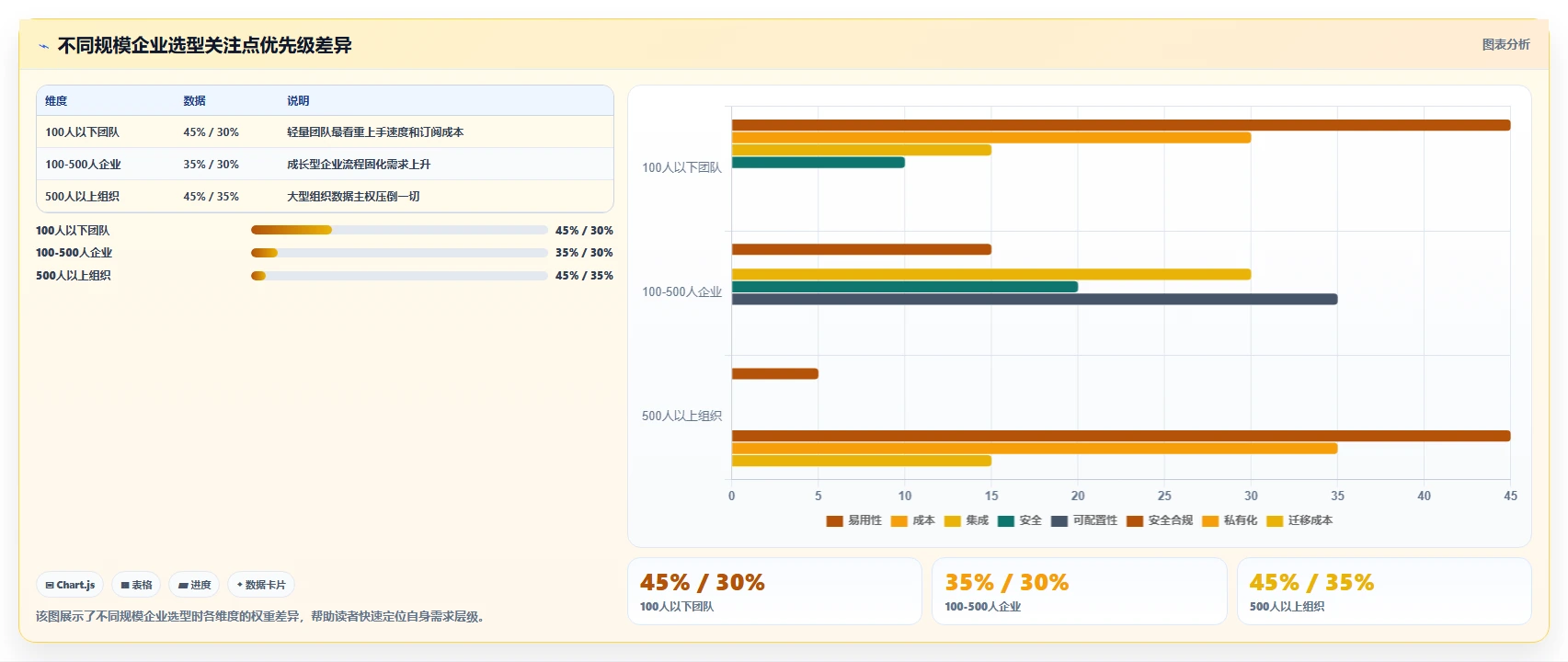Image resolution: width=1568 pixels, height=662 pixels.
Task: Select the 500人以上组织 cell in the table
Action: coord(82,197)
